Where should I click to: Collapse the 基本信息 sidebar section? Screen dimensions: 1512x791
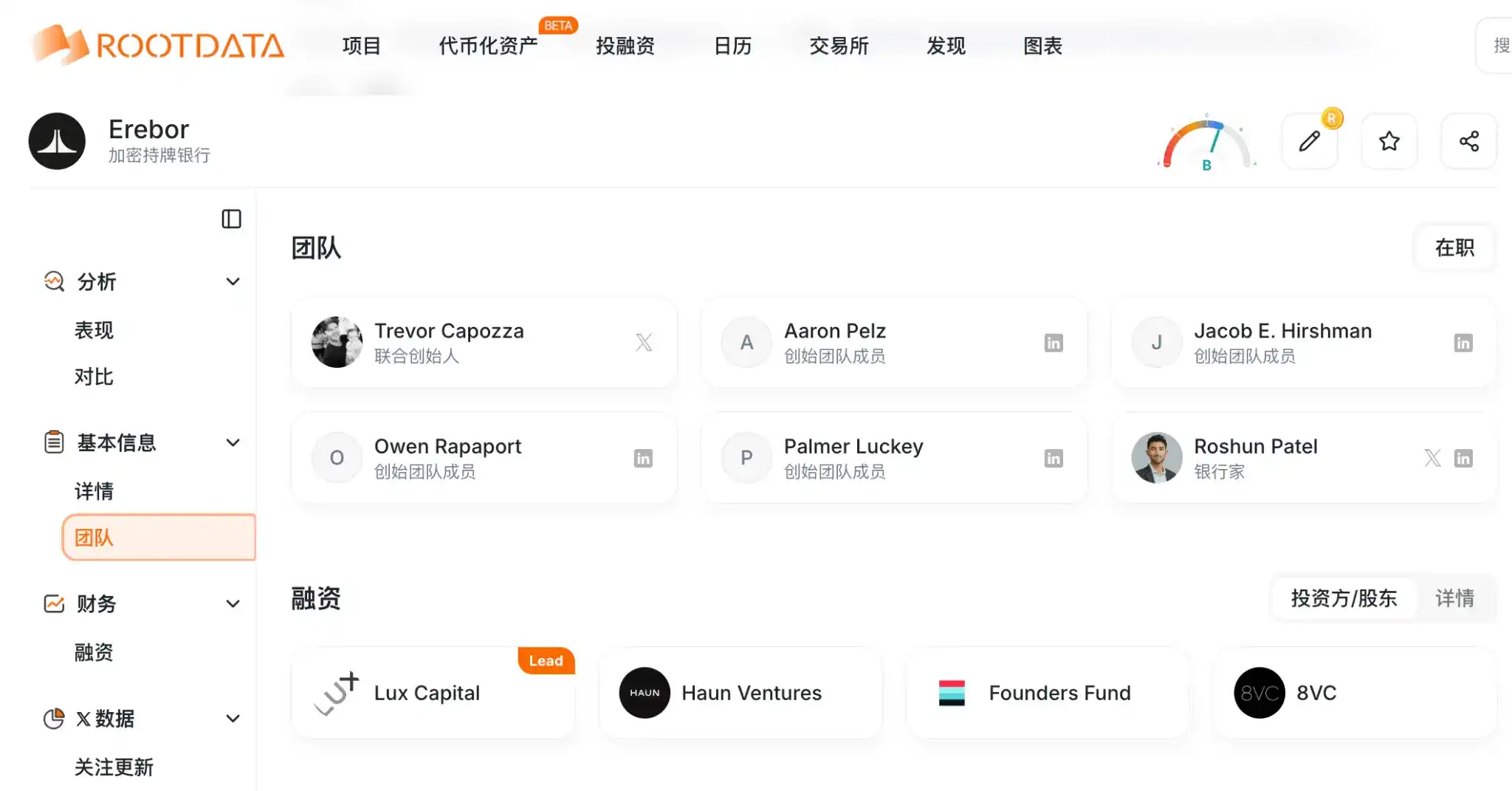click(233, 442)
